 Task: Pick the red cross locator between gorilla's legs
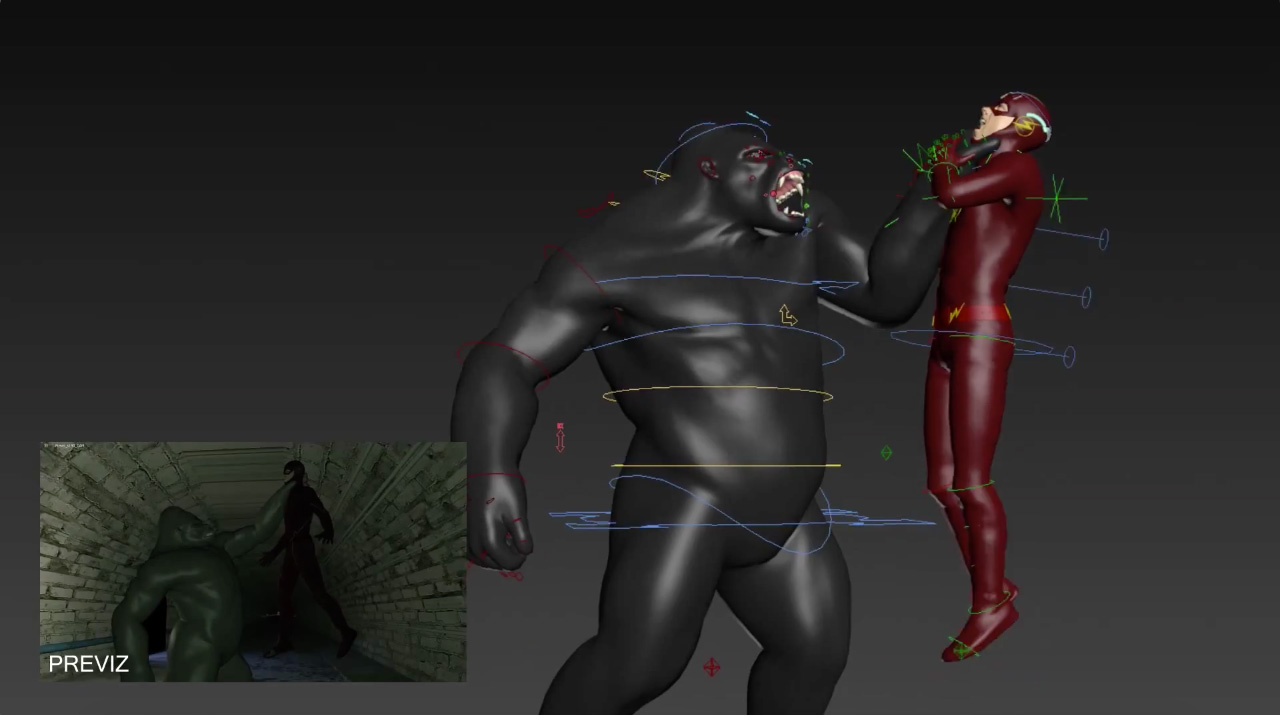pos(712,667)
